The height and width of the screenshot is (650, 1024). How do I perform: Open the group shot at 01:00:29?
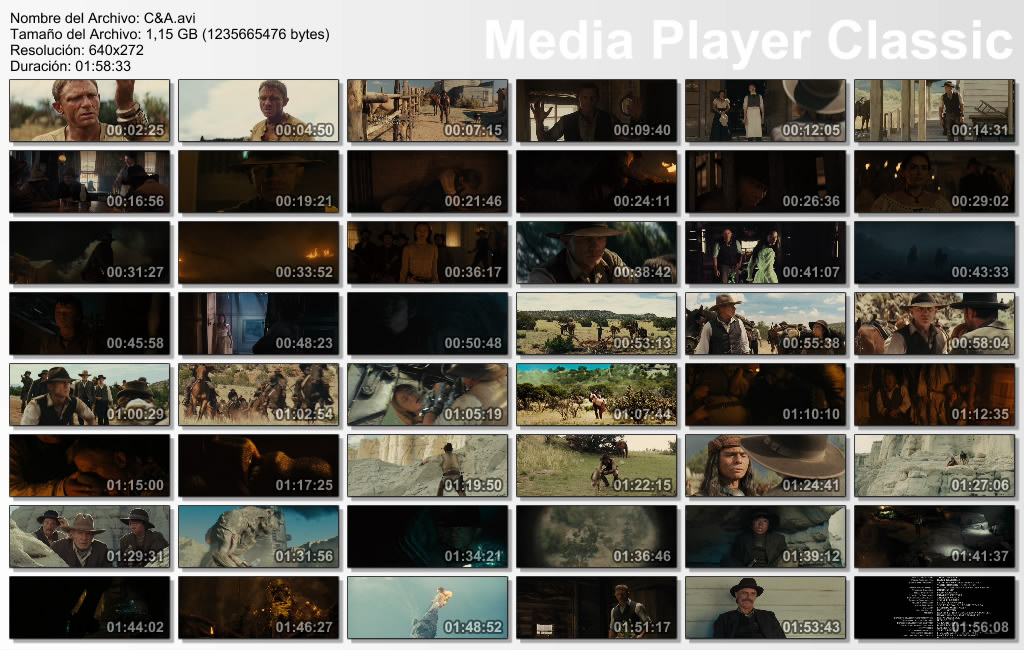pyautogui.click(x=89, y=395)
